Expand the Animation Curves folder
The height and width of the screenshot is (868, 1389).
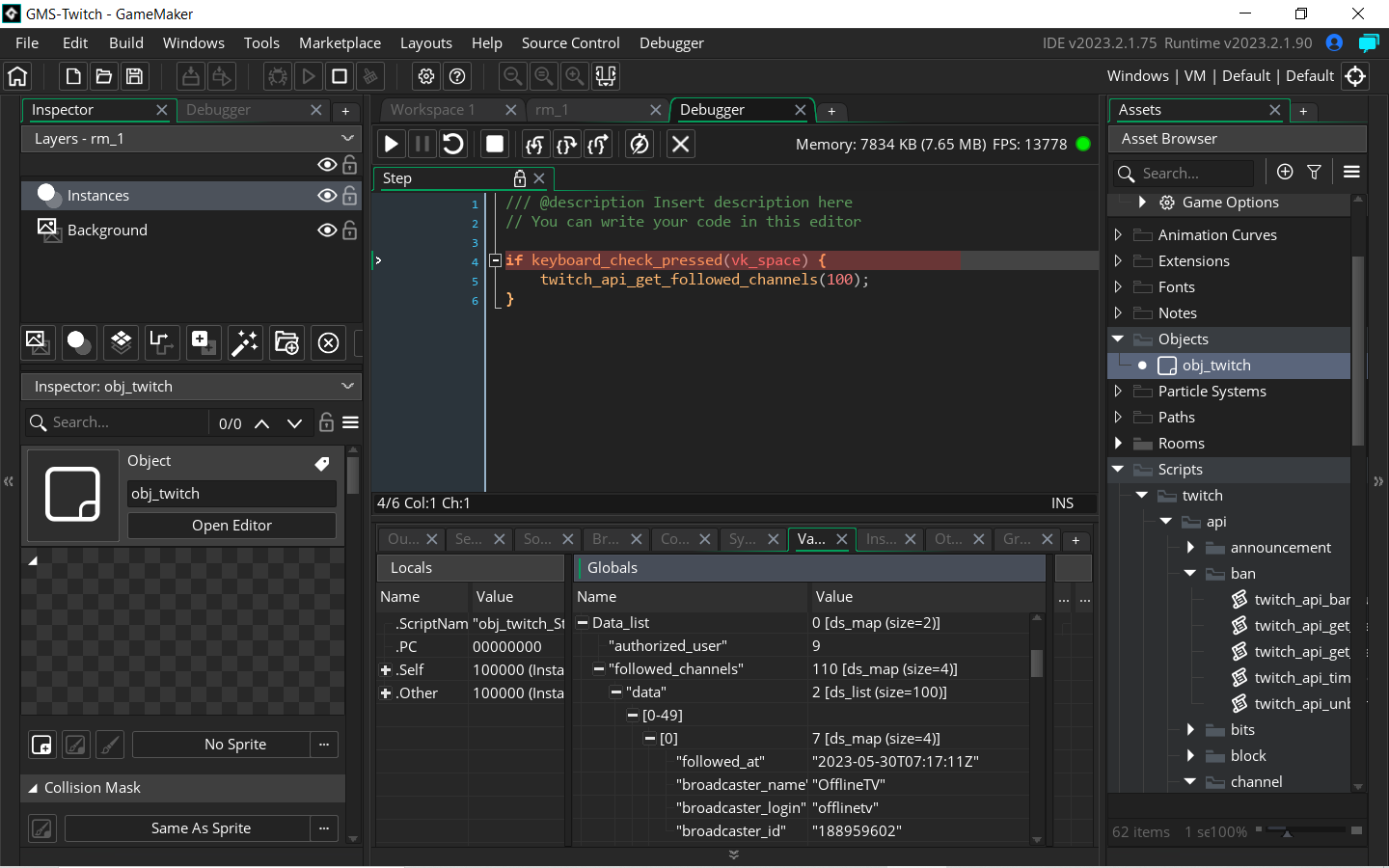click(x=1118, y=234)
